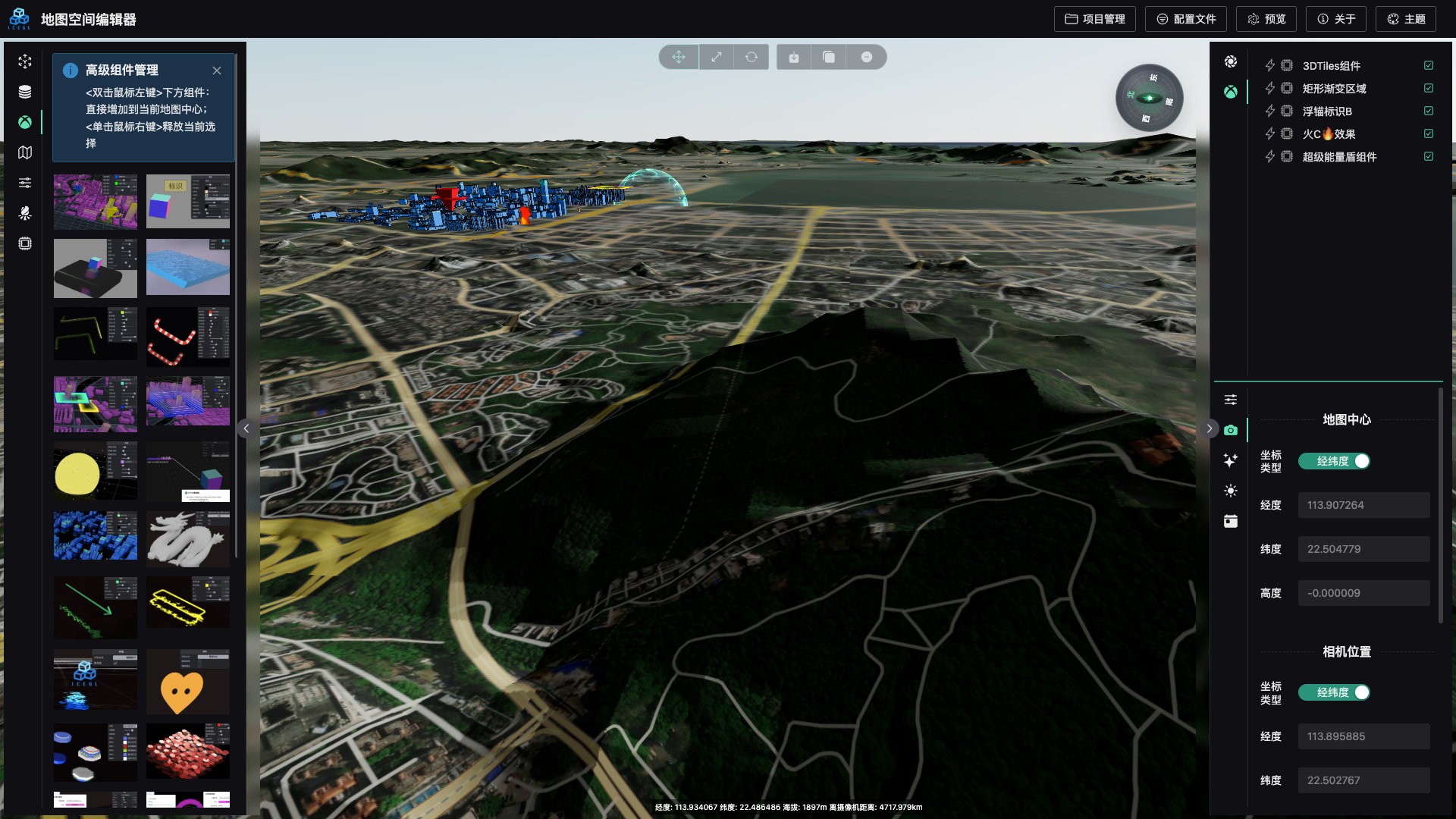Open the 配置文件 menu
The width and height of the screenshot is (1456, 819).
click(x=1186, y=19)
